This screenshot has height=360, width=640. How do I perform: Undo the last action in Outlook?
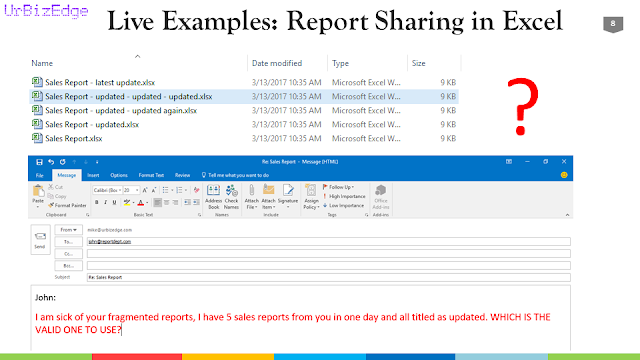51,162
